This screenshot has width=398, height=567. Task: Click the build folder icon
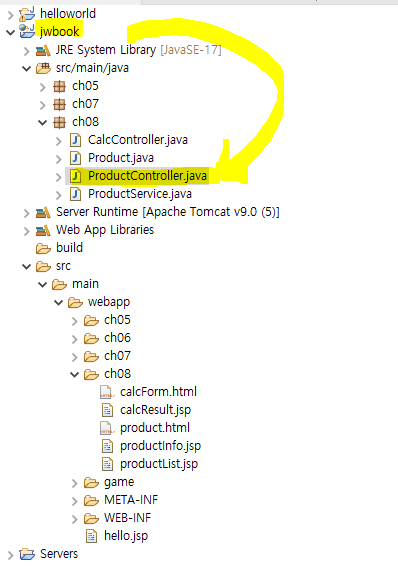tap(43, 248)
